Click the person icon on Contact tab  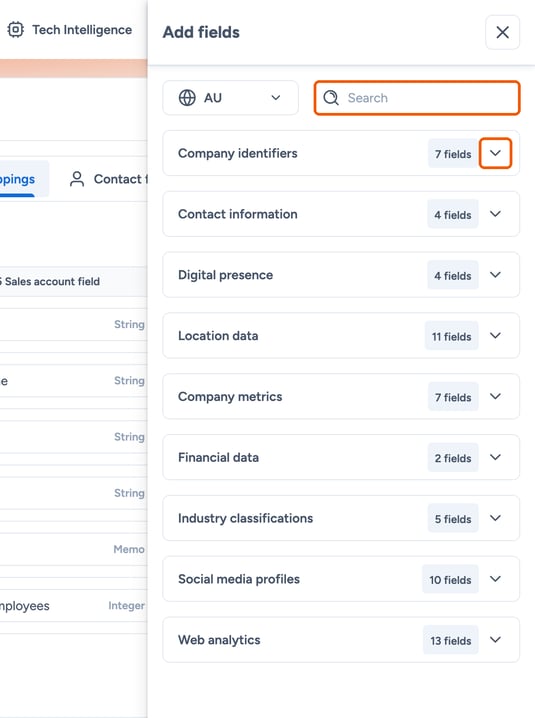[x=77, y=179]
